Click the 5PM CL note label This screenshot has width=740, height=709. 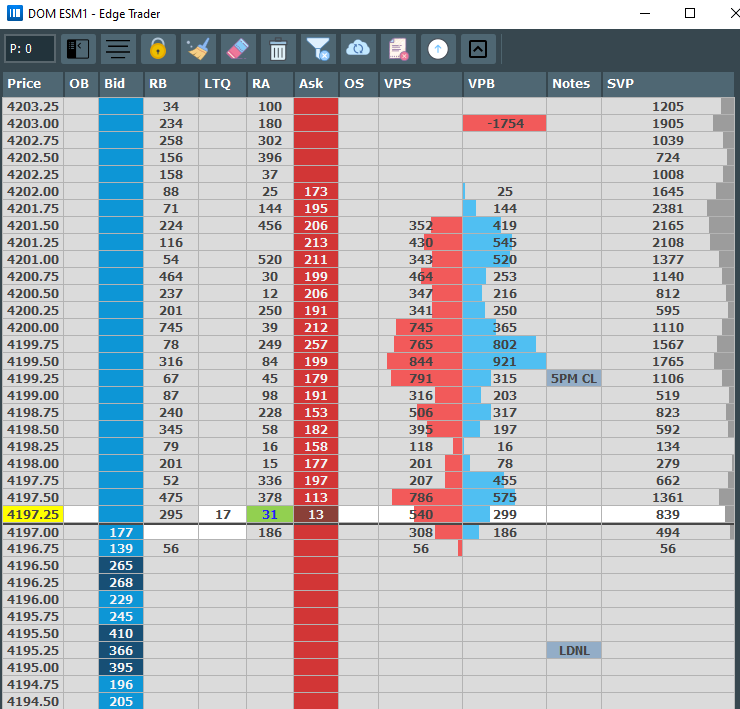[x=574, y=378]
